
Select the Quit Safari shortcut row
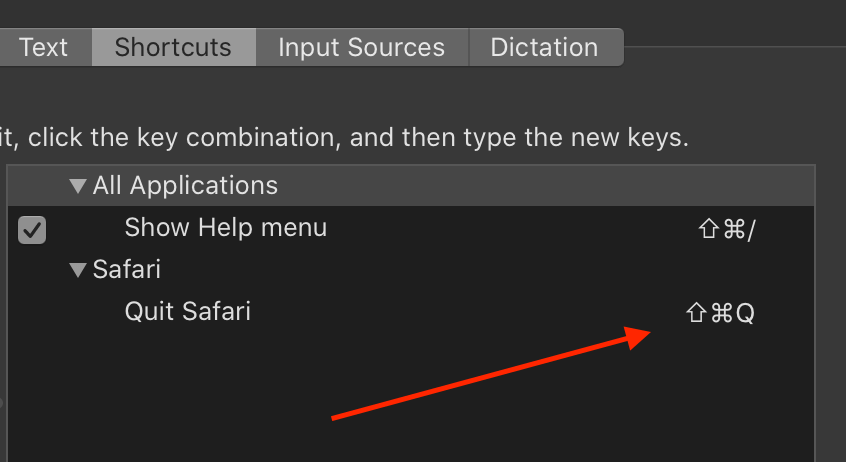click(x=411, y=312)
